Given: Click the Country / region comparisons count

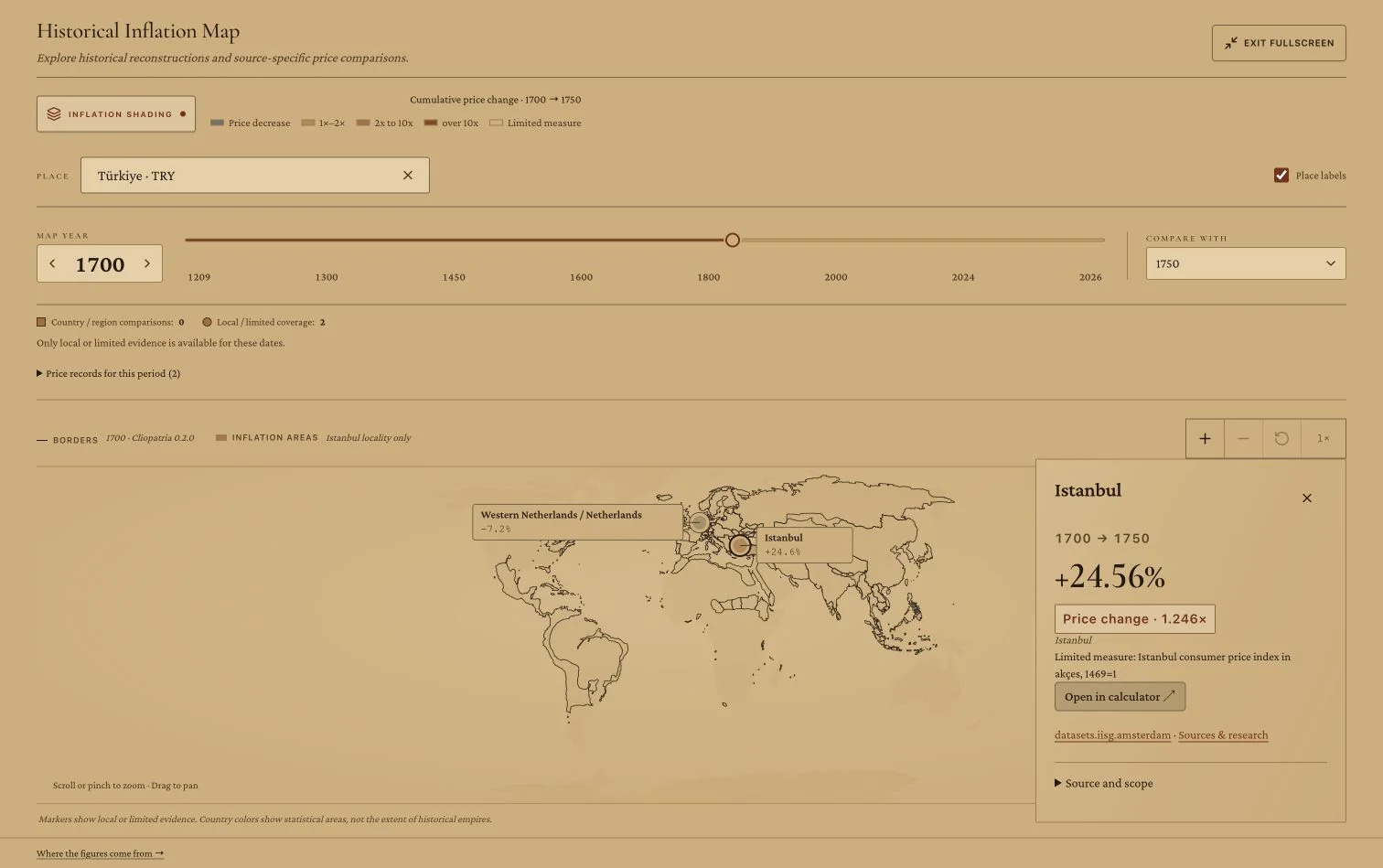Looking at the screenshot, I should tap(181, 322).
